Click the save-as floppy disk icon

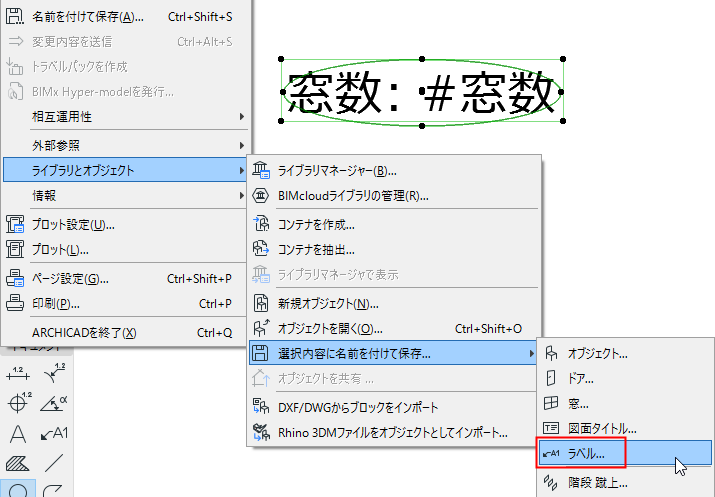(15, 16)
